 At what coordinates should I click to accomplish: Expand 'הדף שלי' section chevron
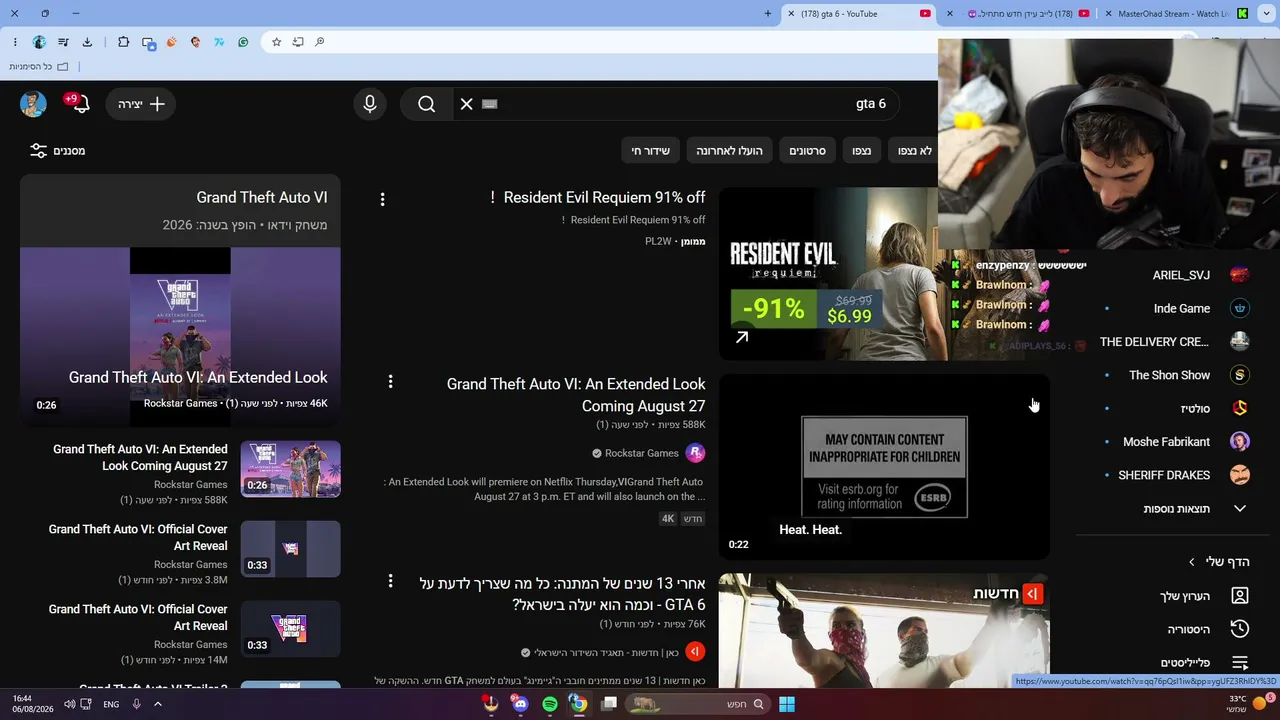coord(1192,562)
